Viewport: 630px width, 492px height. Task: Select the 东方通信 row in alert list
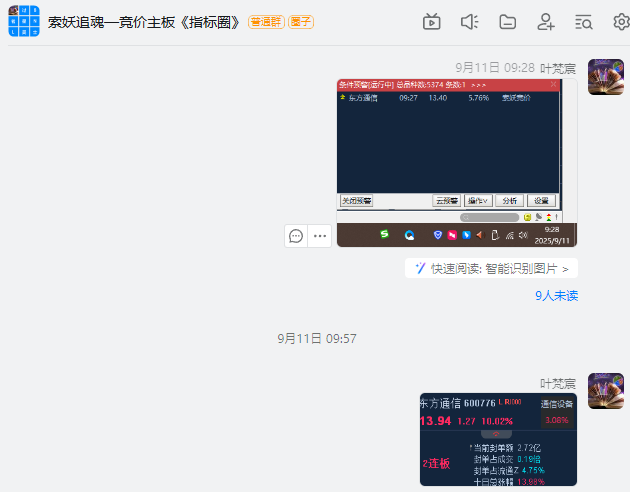[x=448, y=98]
